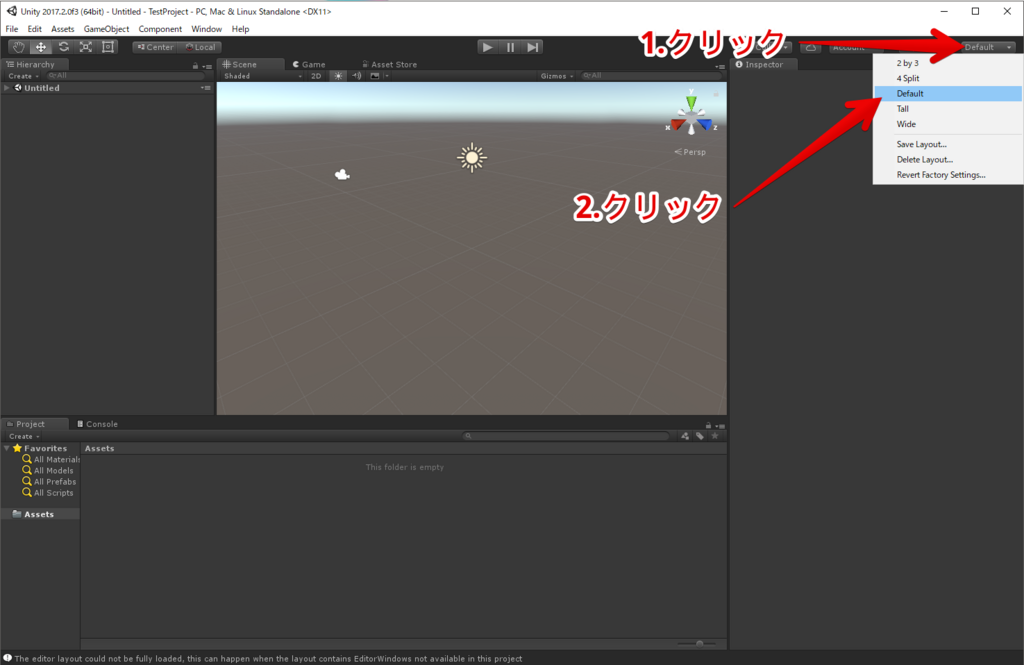Toggle Persp projection label

coord(690,152)
